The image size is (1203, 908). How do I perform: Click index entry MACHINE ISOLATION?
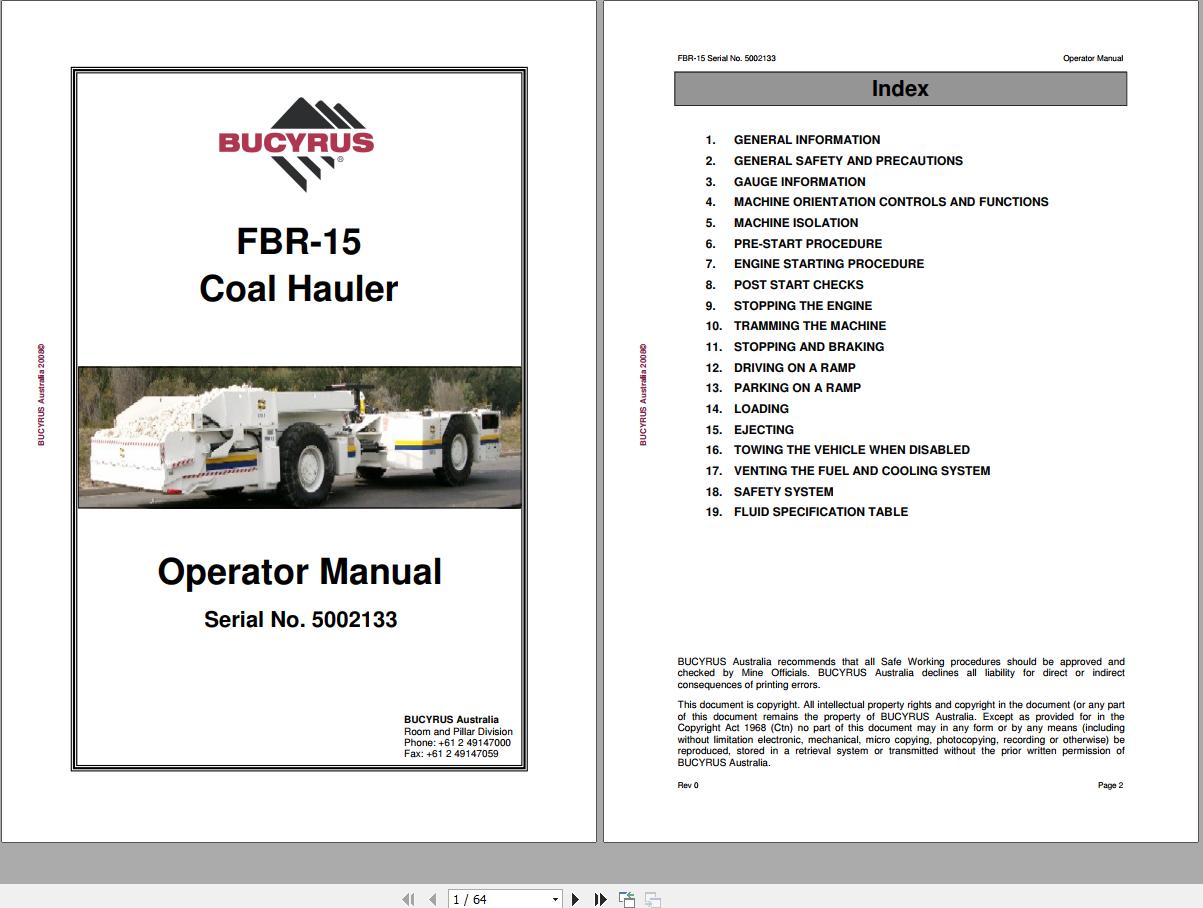[796, 223]
